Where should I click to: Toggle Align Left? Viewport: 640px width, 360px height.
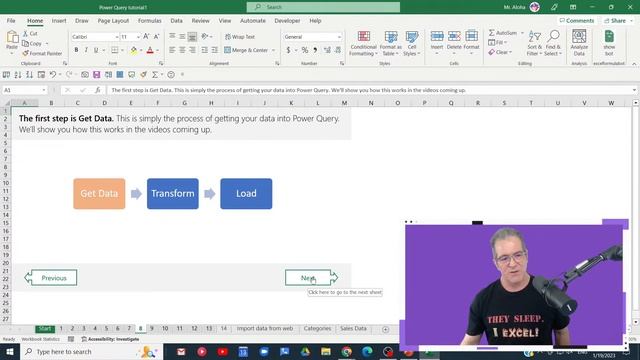click(x=172, y=50)
